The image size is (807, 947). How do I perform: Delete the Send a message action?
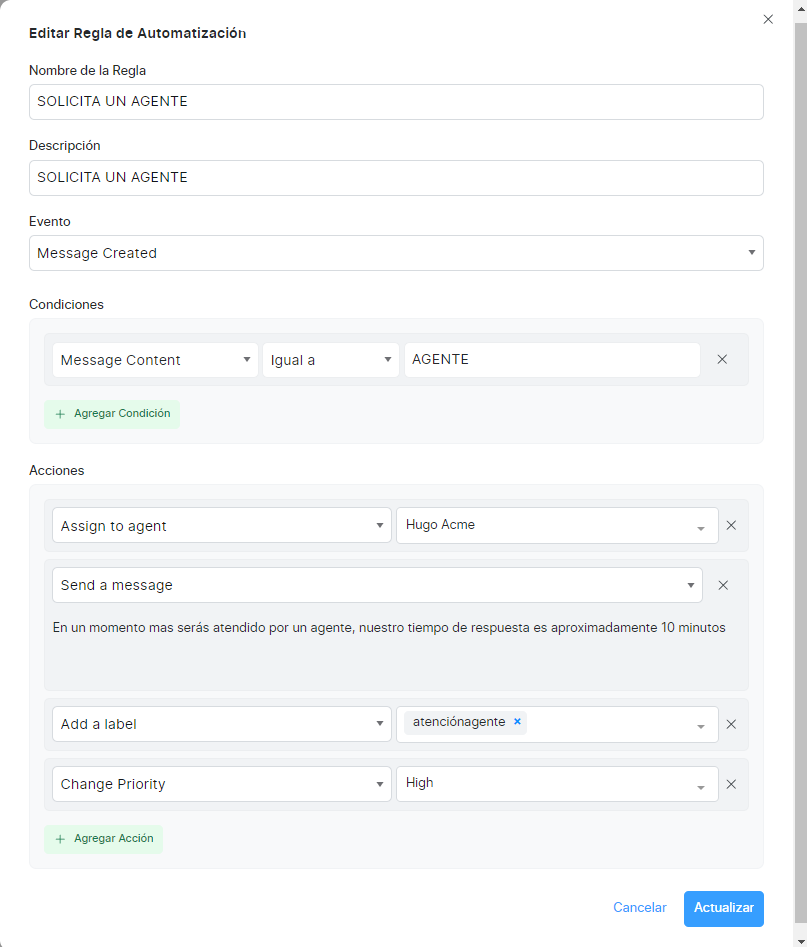point(723,585)
